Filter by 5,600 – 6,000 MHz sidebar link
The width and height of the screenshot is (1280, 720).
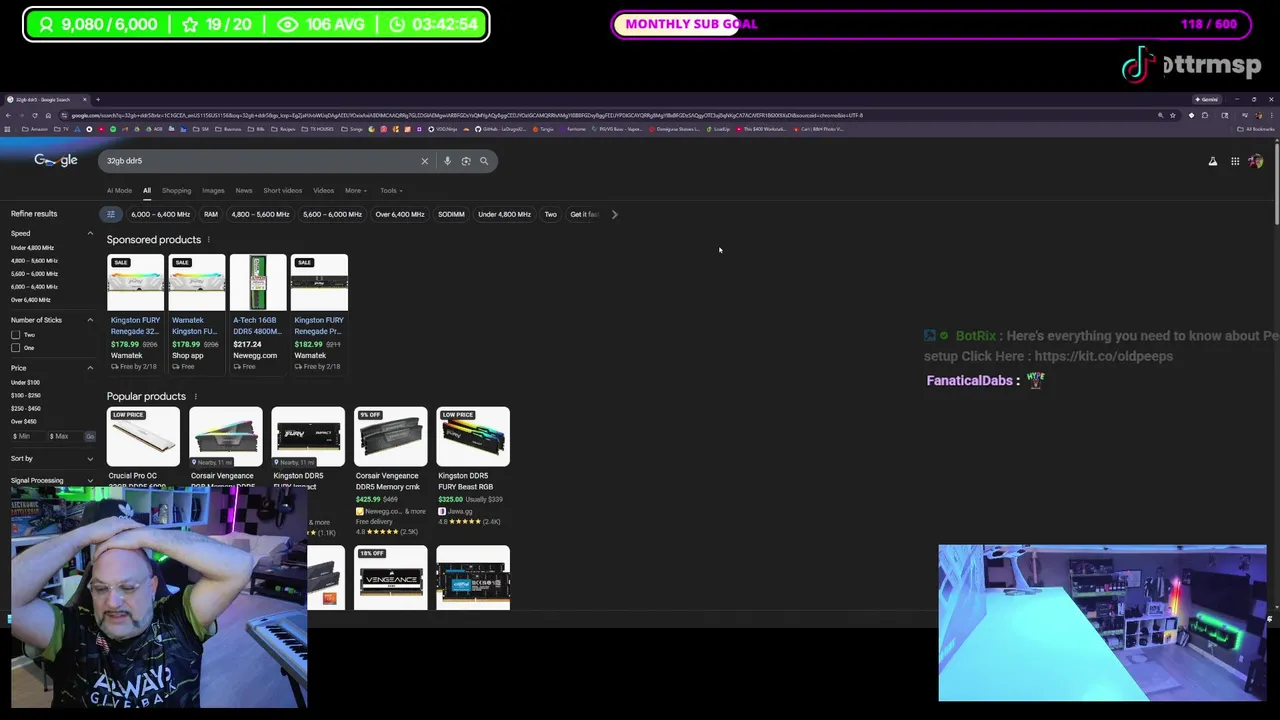34,274
